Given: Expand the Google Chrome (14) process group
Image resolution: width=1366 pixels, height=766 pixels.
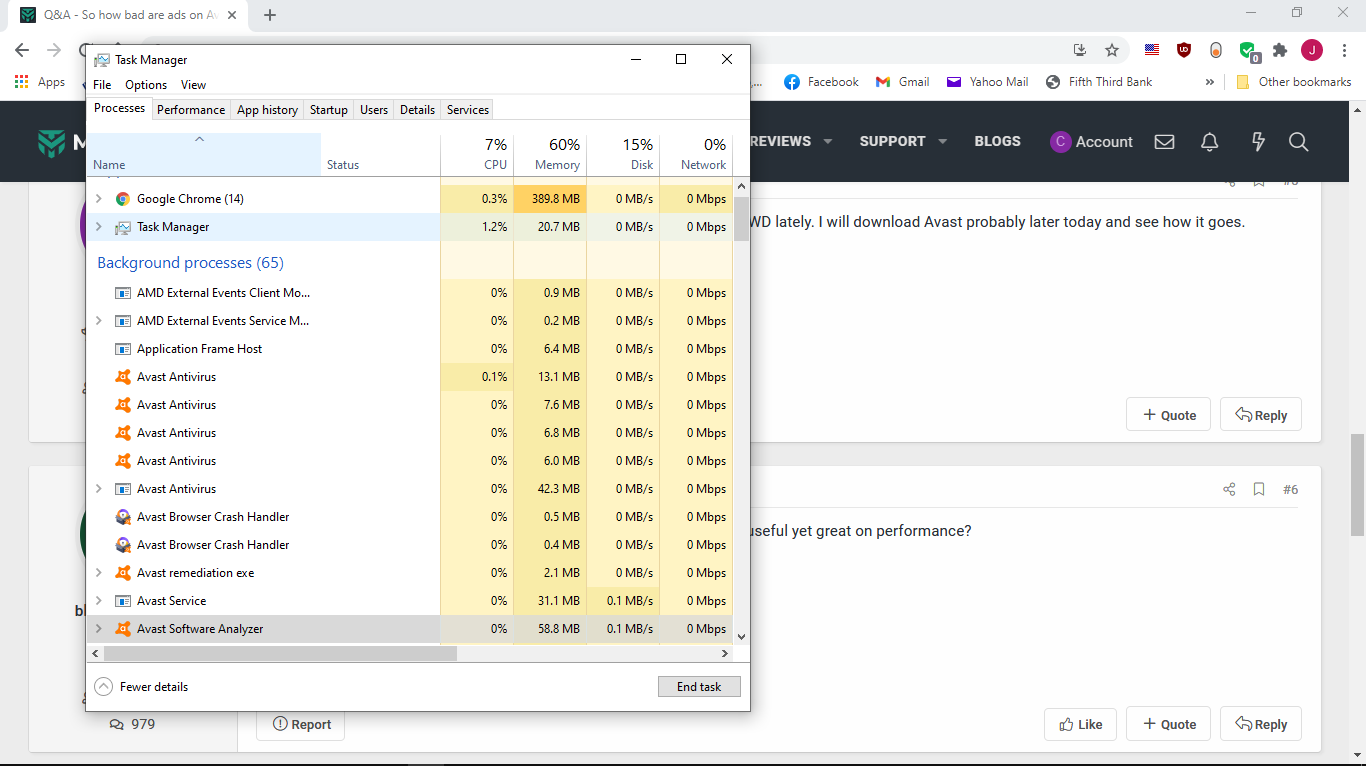Looking at the screenshot, I should [98, 199].
